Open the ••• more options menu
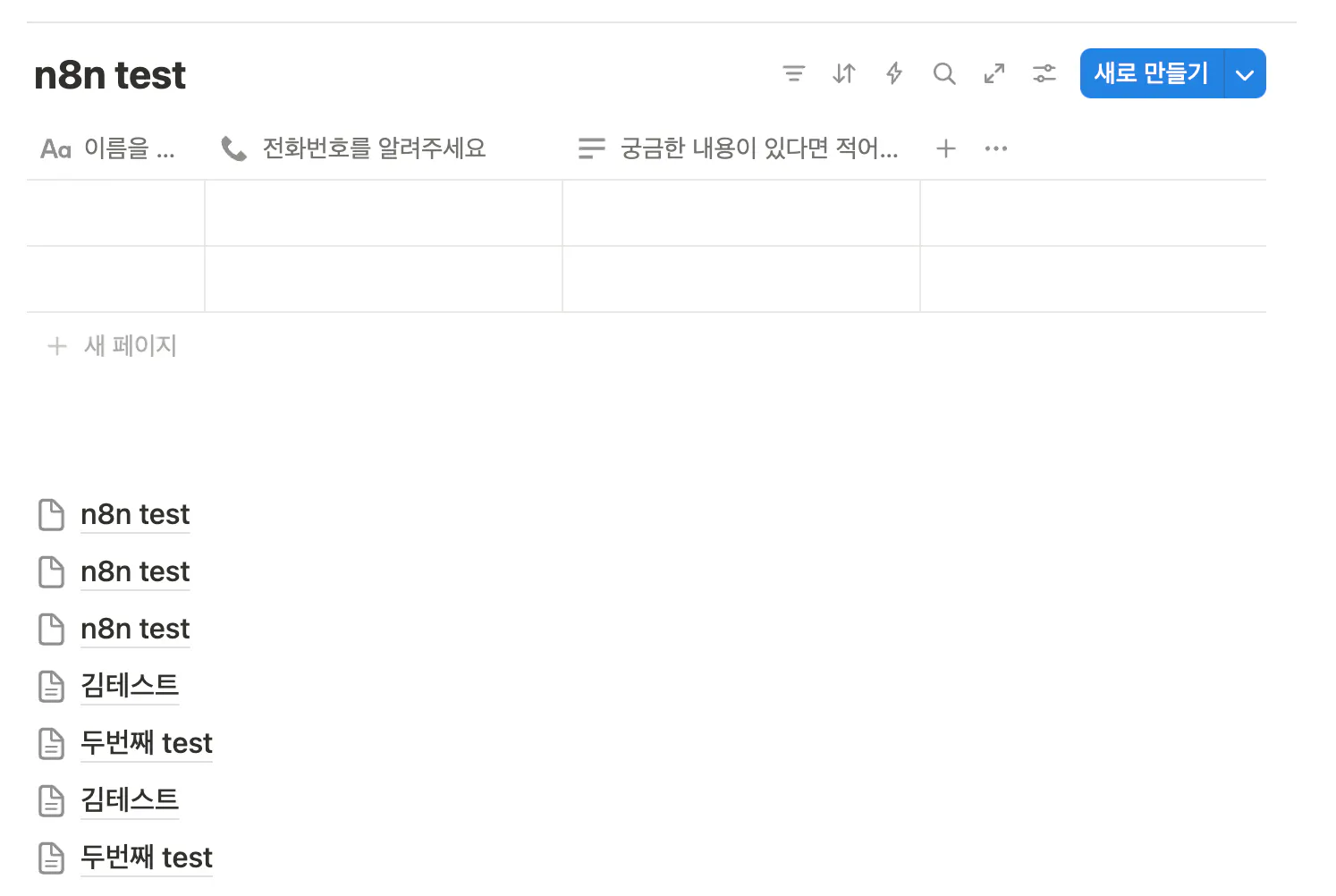Screen dimensions: 1336x896 (x=996, y=148)
